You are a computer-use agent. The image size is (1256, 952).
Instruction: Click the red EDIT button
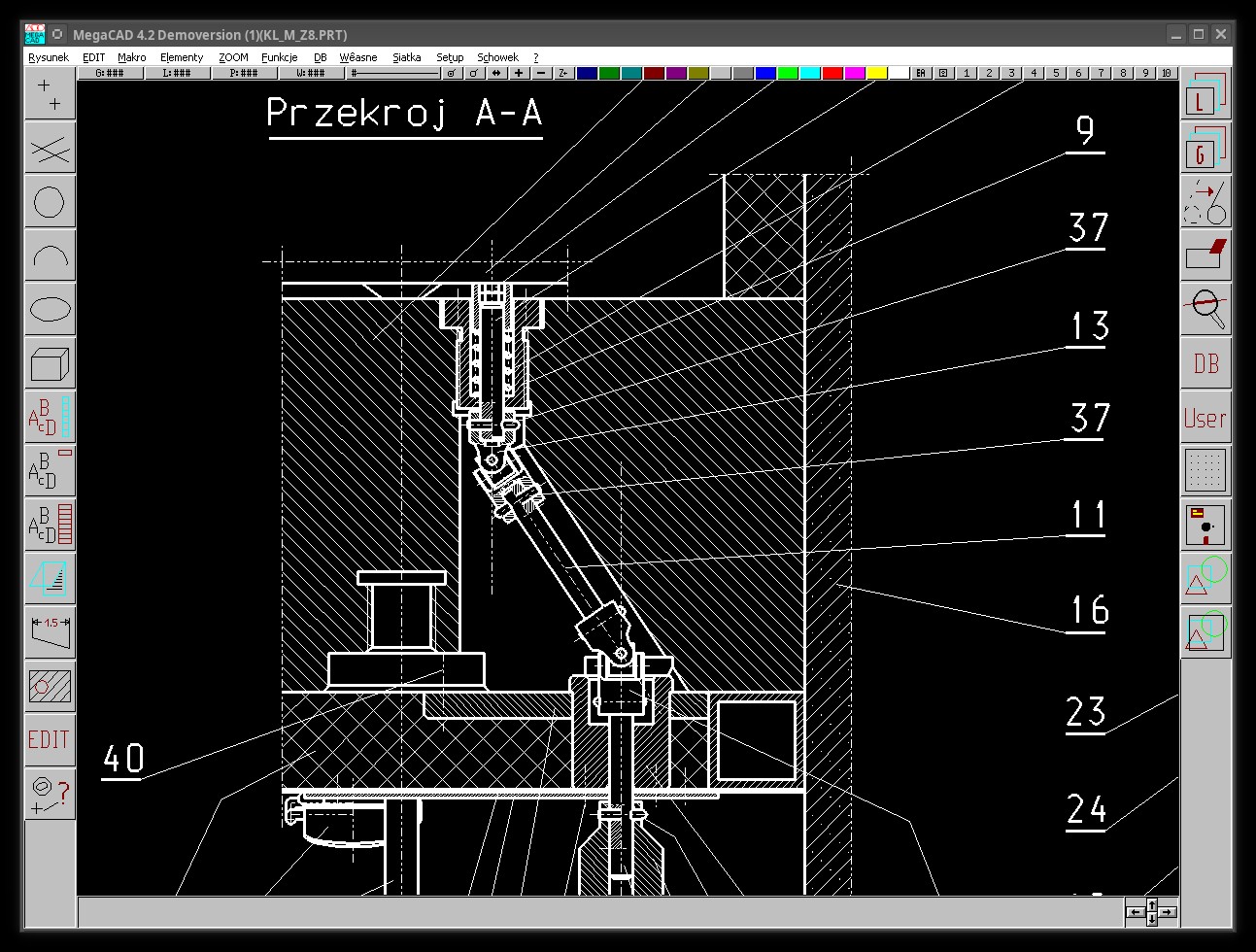pyautogui.click(x=50, y=740)
